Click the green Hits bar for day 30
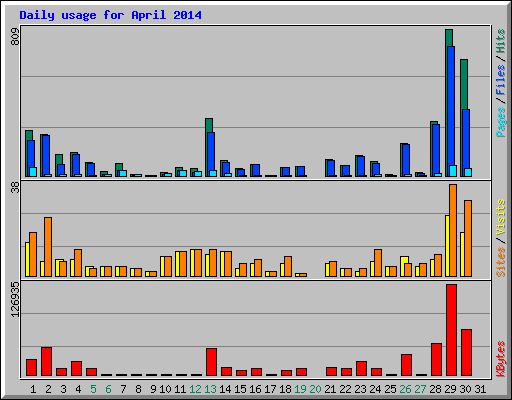The height and width of the screenshot is (400, 512). (x=464, y=84)
